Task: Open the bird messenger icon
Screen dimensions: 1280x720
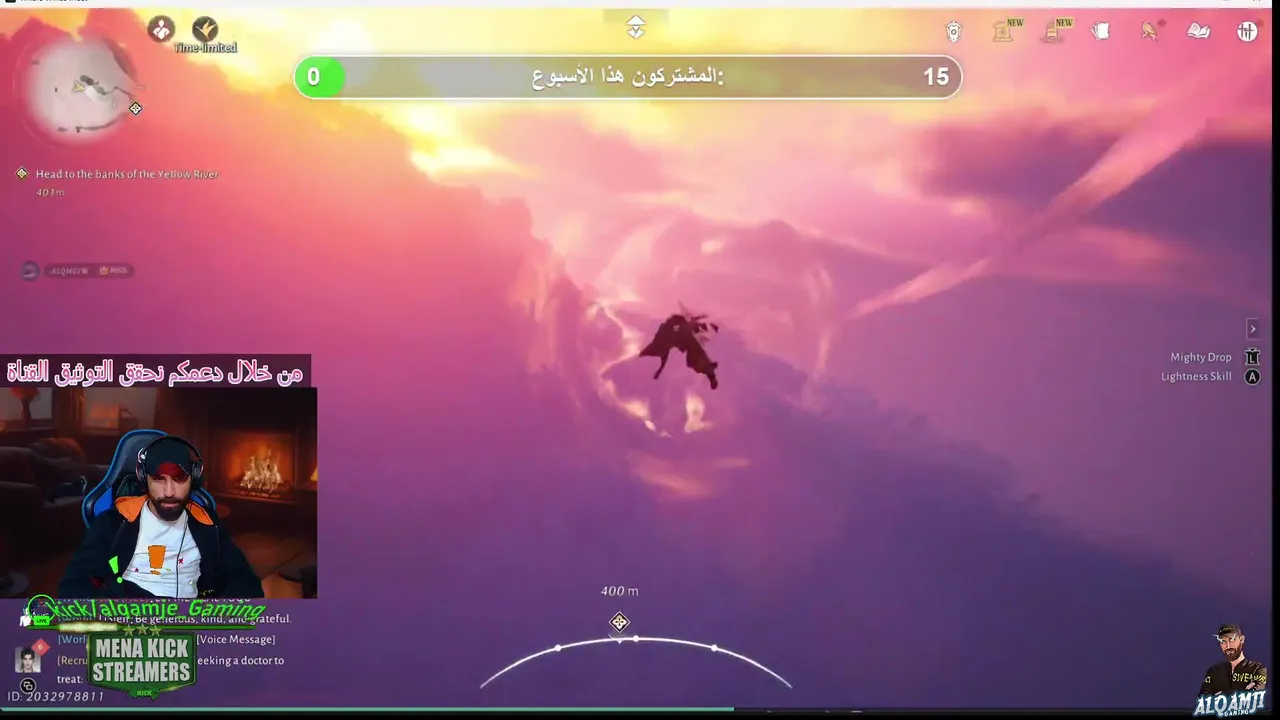Action: (1150, 31)
